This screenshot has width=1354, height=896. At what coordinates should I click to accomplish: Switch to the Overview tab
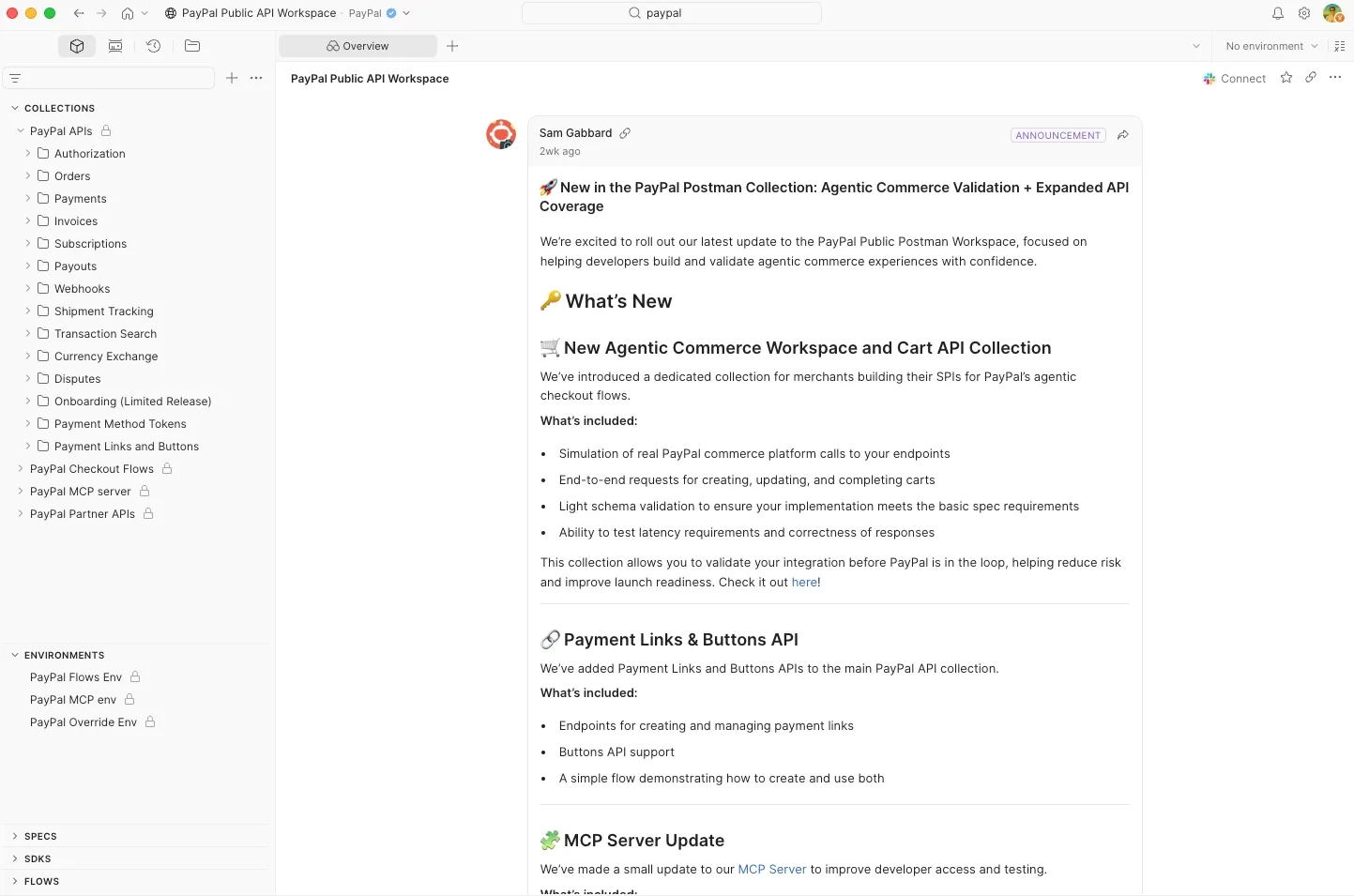pyautogui.click(x=358, y=46)
